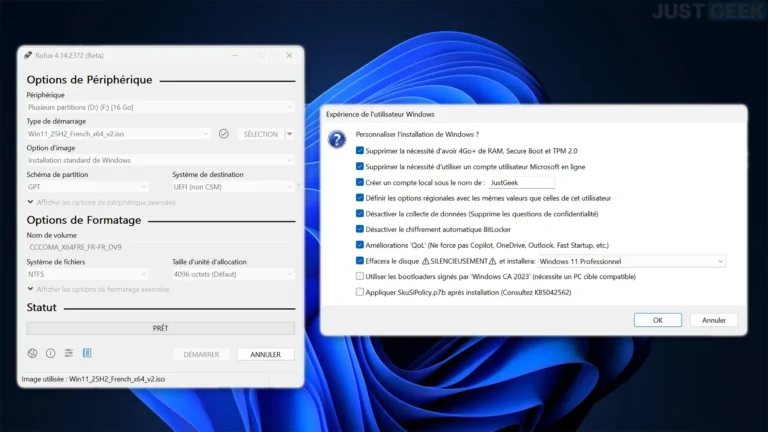Click the 'Options de Périphérique' heading
The image size is (768, 432).
tap(89, 80)
